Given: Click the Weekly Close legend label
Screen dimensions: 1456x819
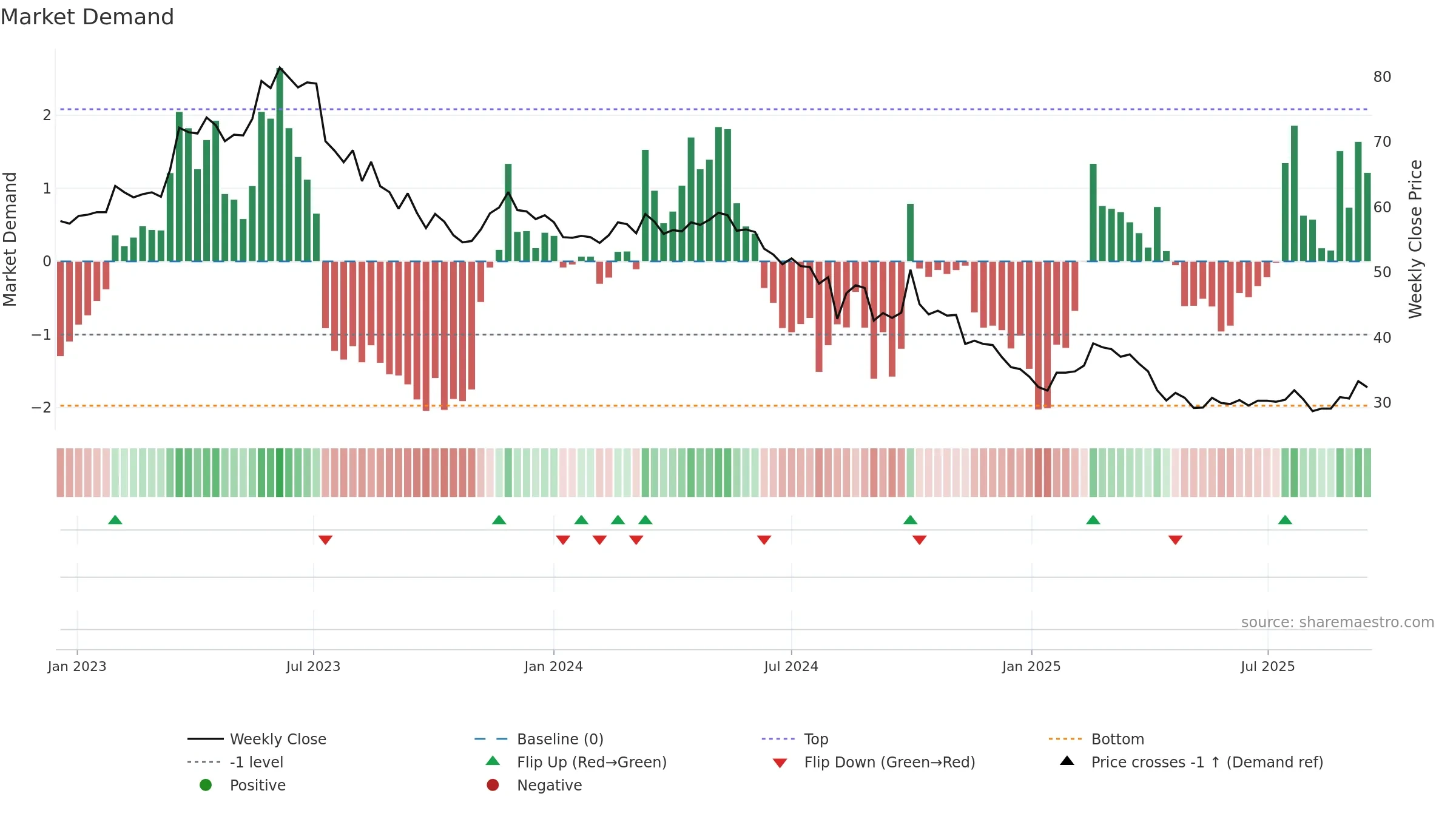Looking at the screenshot, I should click(278, 739).
